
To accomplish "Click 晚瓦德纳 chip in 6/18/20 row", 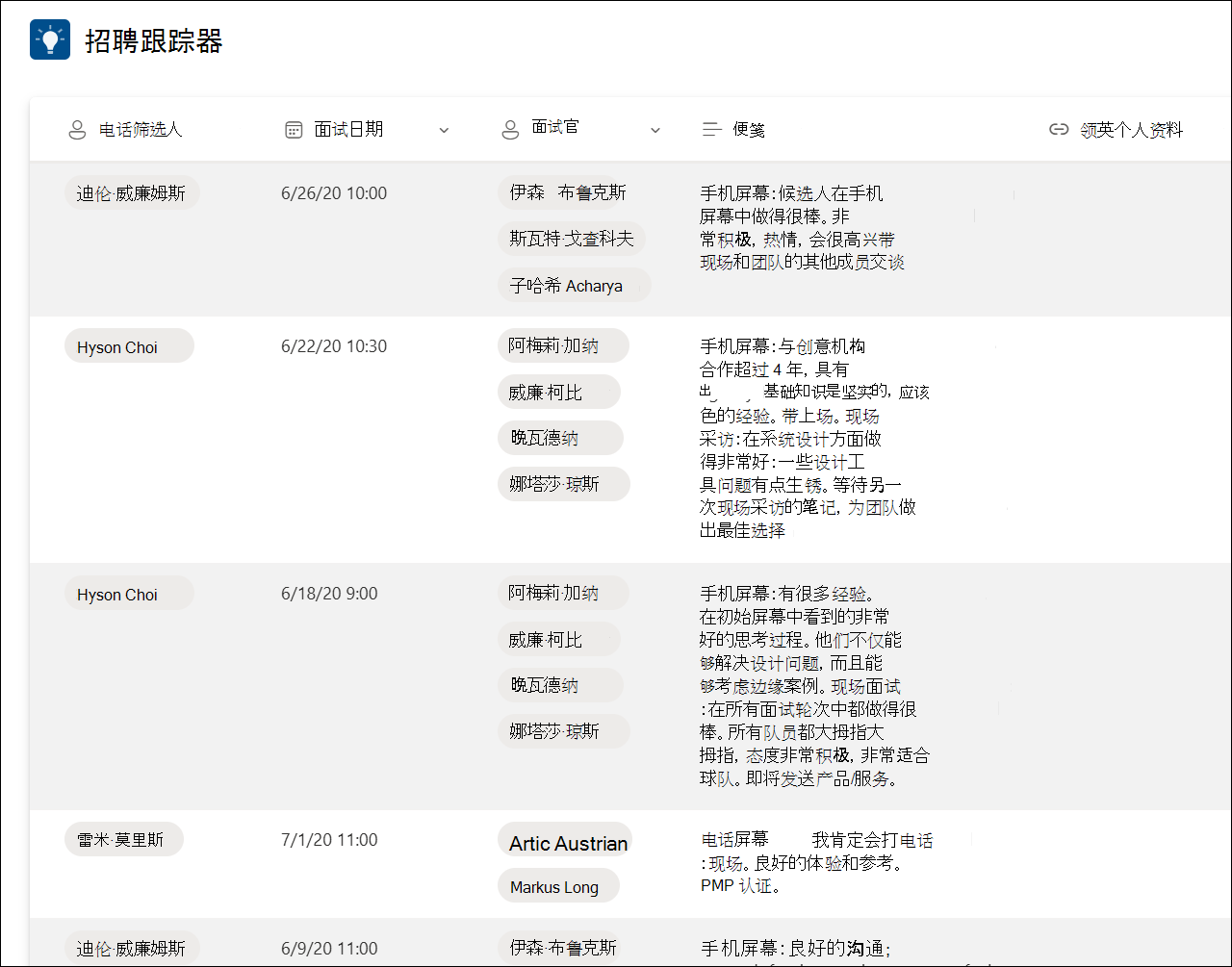I will pyautogui.click(x=560, y=685).
